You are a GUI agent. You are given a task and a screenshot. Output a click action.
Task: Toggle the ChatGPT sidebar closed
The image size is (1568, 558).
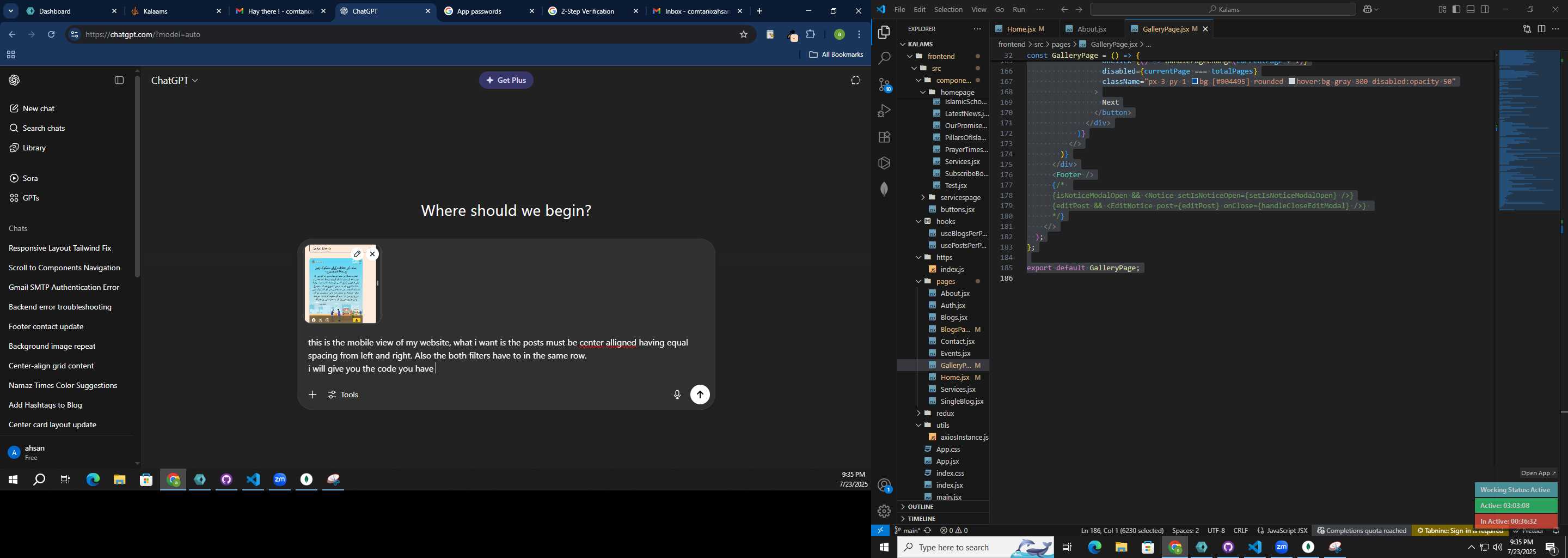coord(119,81)
